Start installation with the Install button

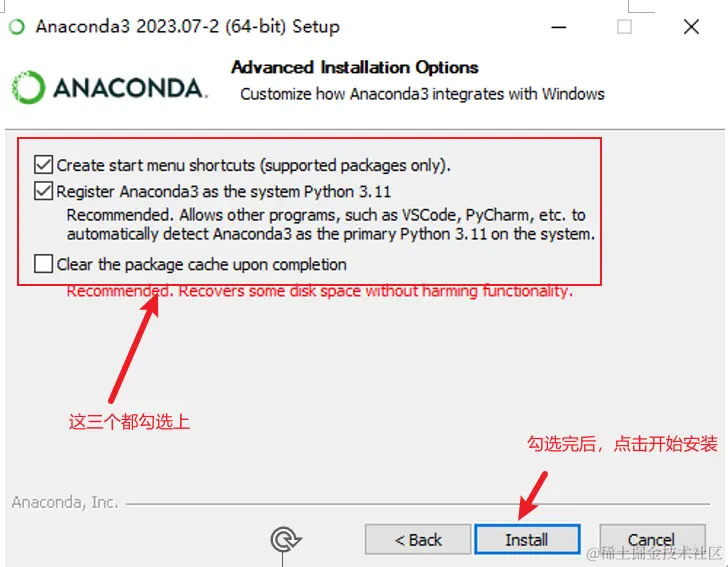(x=527, y=540)
